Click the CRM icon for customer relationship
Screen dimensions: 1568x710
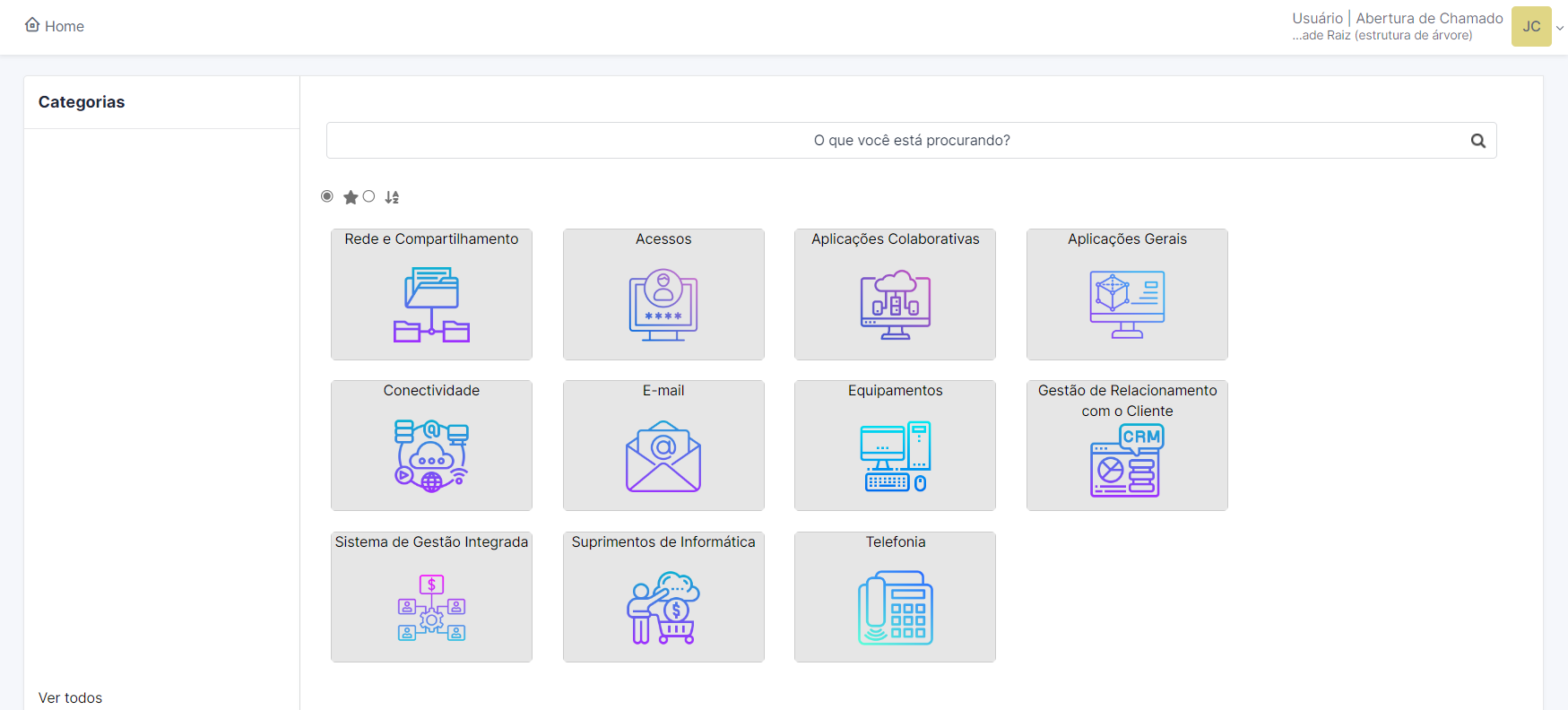point(1127,461)
